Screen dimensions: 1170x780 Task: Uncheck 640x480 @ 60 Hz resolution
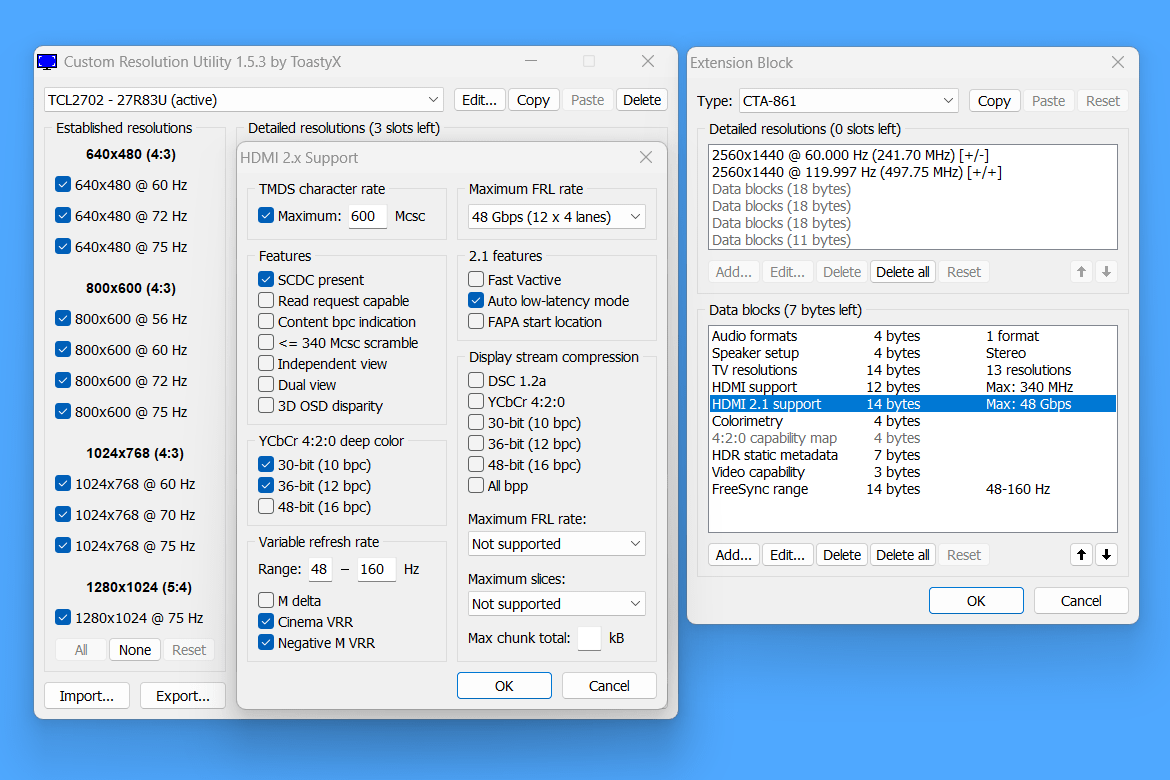pos(63,185)
